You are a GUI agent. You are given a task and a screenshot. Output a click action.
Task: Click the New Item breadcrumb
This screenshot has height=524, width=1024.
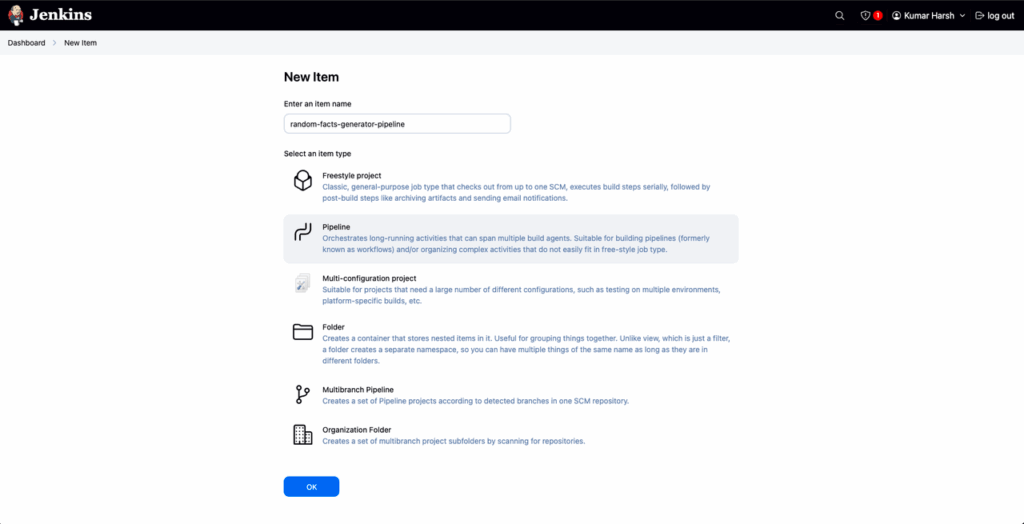click(x=80, y=43)
